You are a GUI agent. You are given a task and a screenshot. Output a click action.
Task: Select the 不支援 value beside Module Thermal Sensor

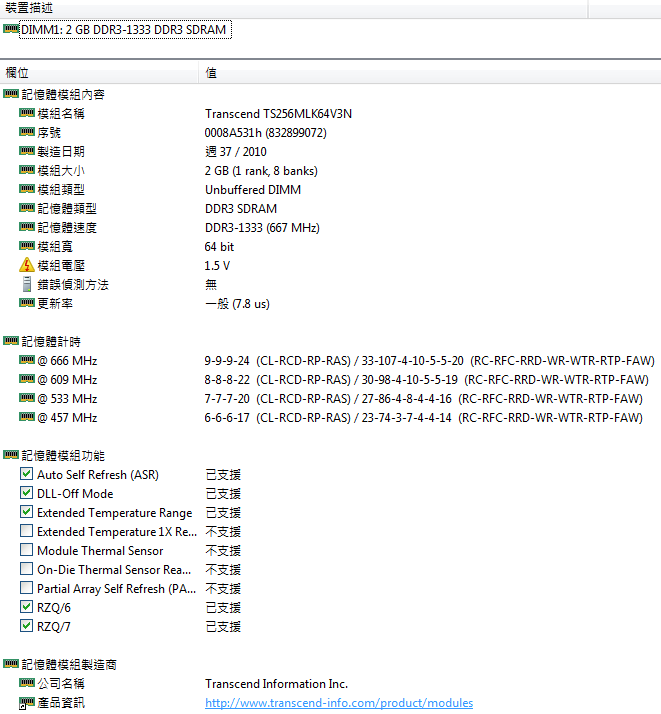[223, 551]
